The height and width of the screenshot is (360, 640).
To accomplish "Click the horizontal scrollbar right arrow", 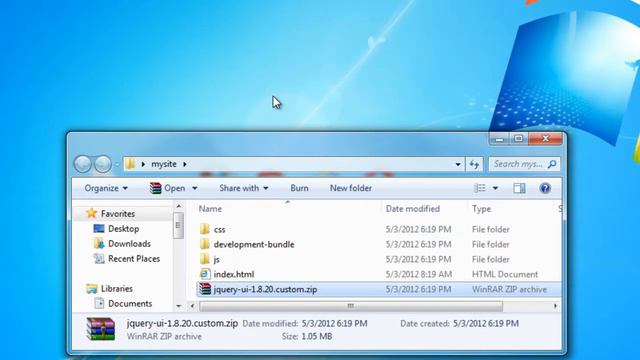I will pyautogui.click(x=555, y=306).
